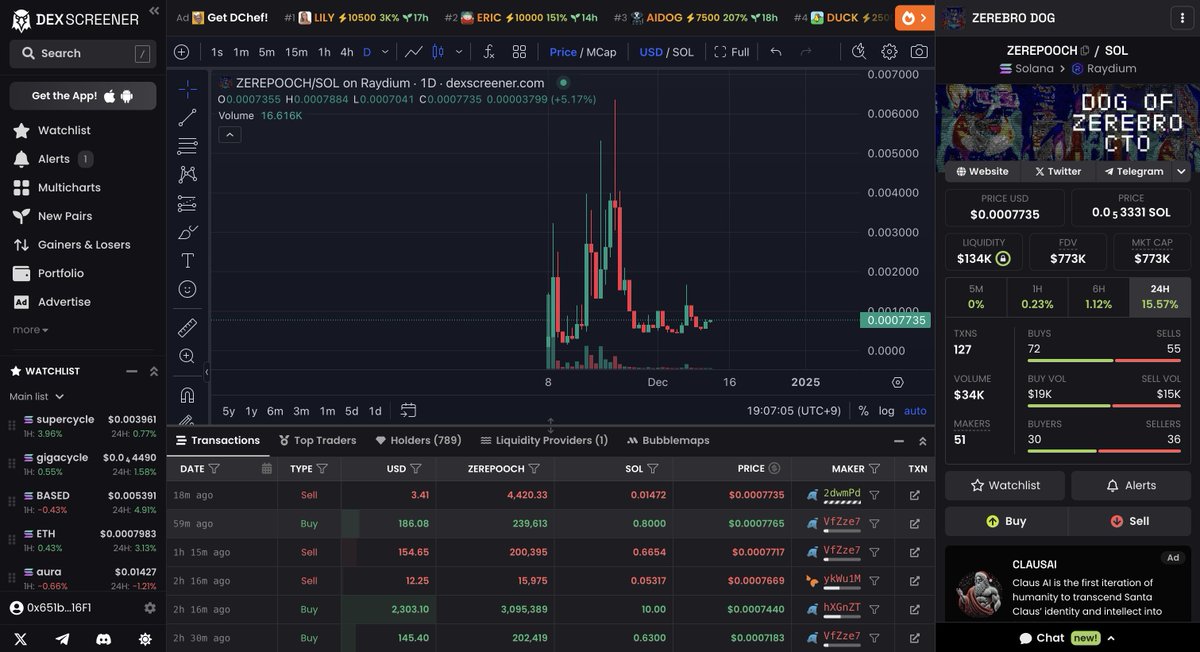This screenshot has width=1200, height=652.
Task: Switch to the Top Traders tab
Action: (x=317, y=440)
